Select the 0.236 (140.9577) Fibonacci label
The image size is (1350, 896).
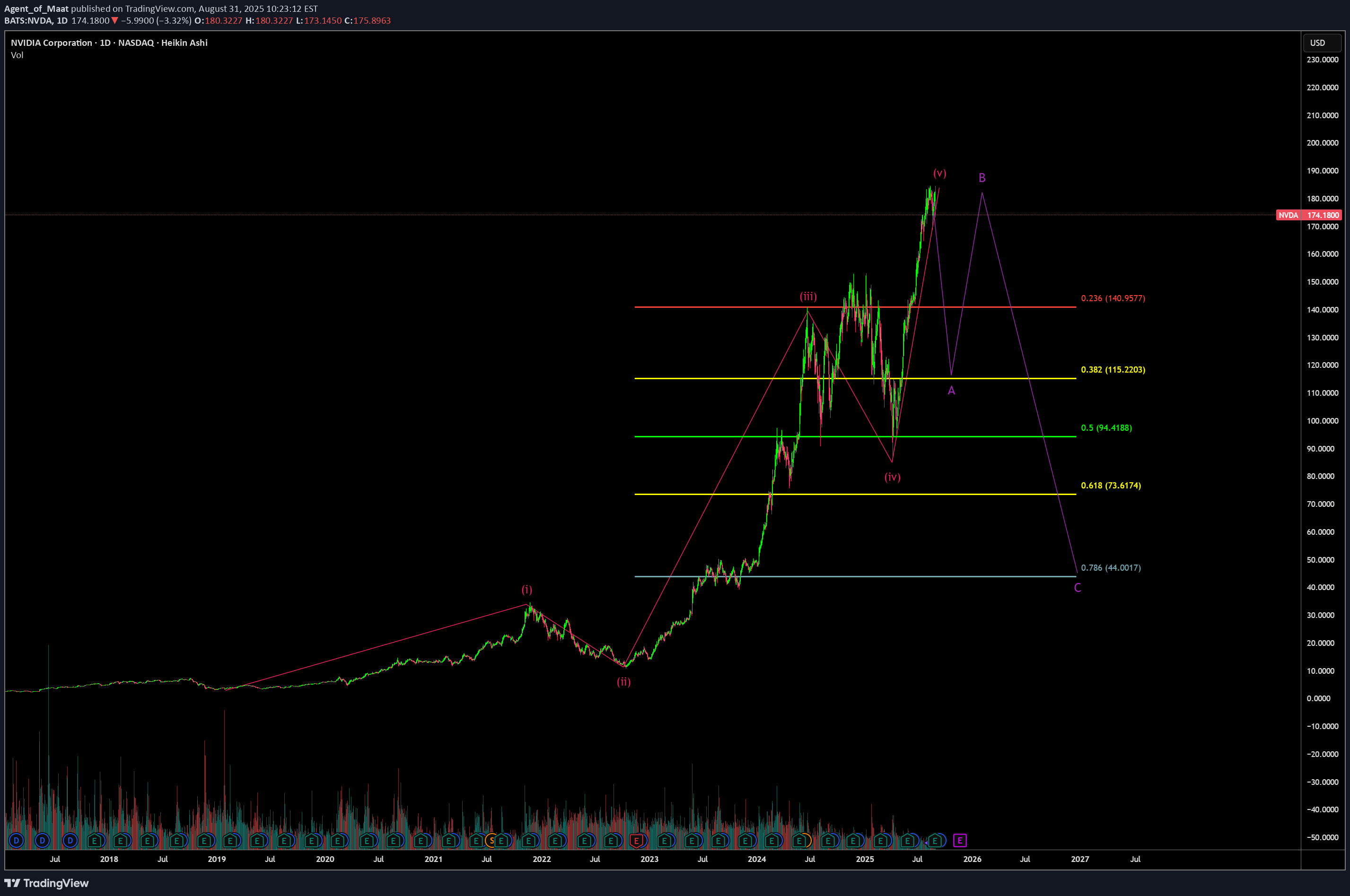(1113, 298)
